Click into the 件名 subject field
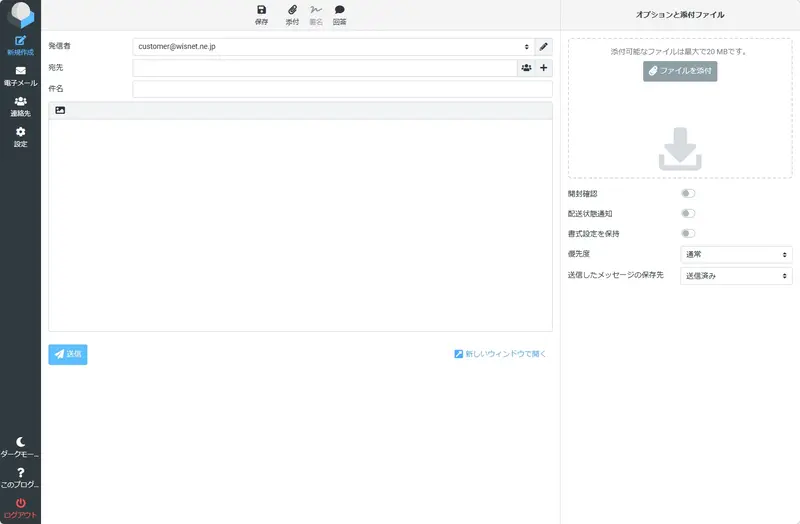 [342, 89]
